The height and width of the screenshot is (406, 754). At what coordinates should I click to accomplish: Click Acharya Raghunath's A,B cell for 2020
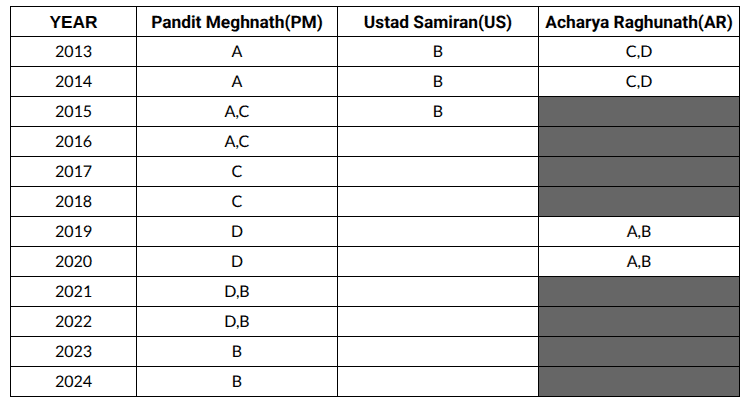pos(638,262)
